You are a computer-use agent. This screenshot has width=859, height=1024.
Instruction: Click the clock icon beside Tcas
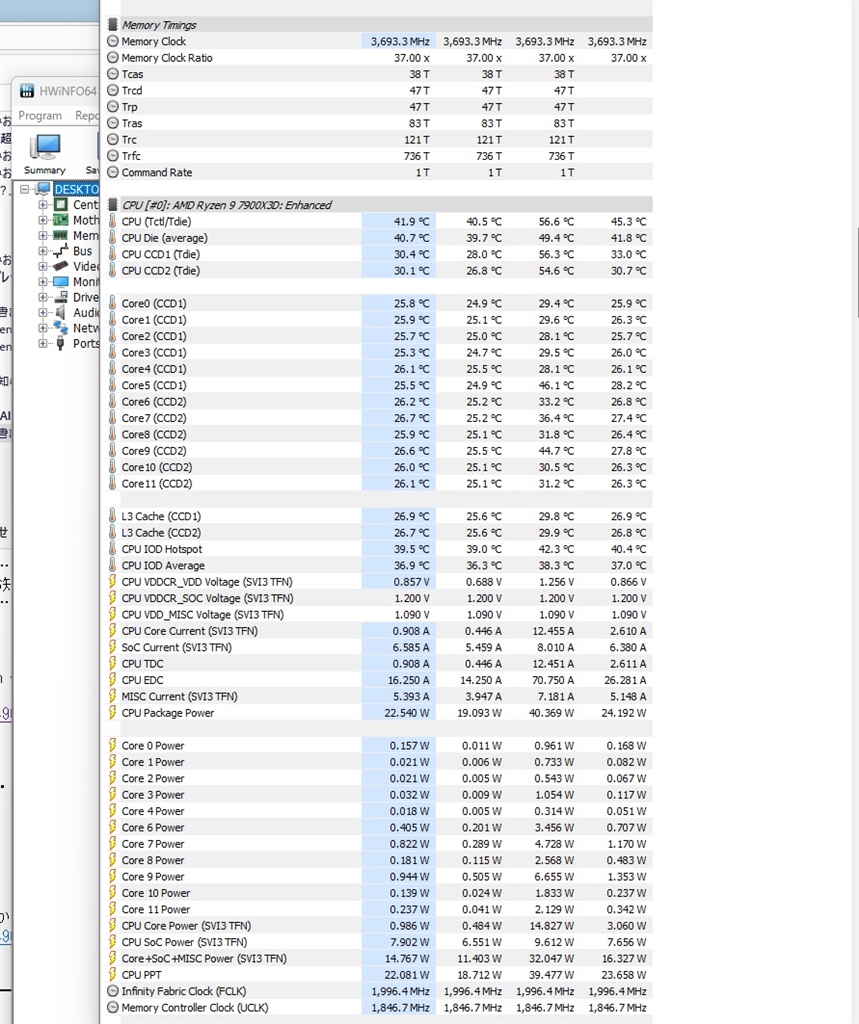coord(112,74)
